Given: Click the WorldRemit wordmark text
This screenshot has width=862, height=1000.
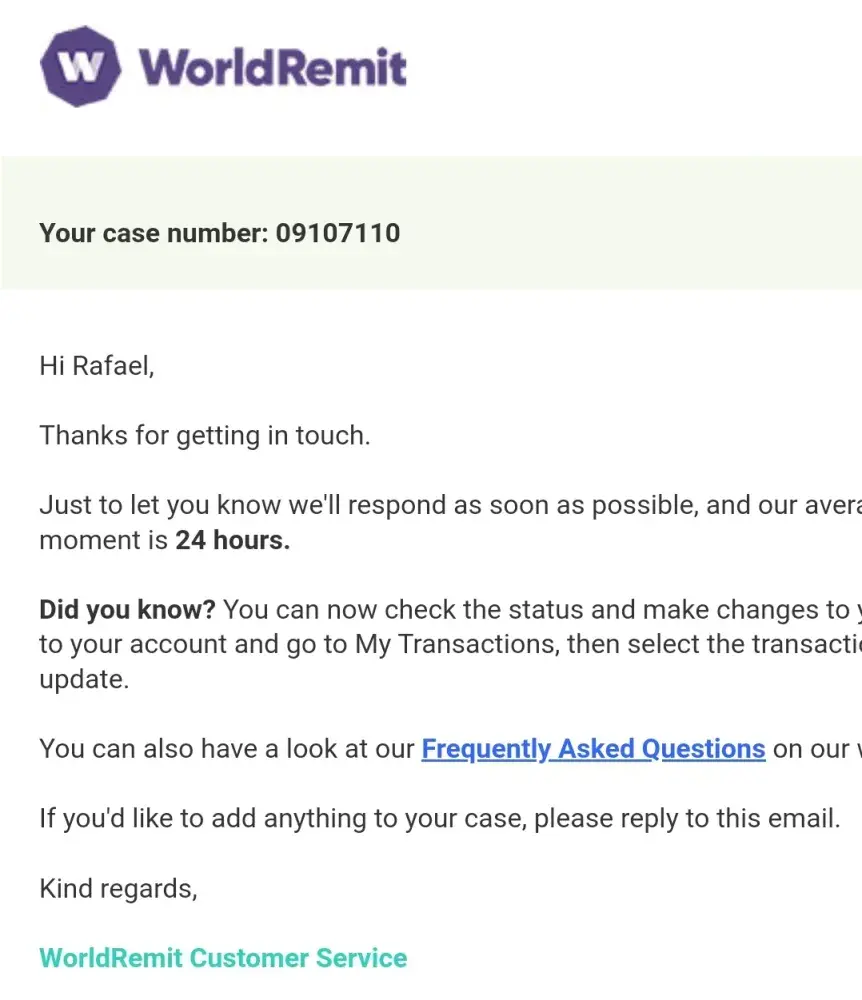Looking at the screenshot, I should (272, 68).
